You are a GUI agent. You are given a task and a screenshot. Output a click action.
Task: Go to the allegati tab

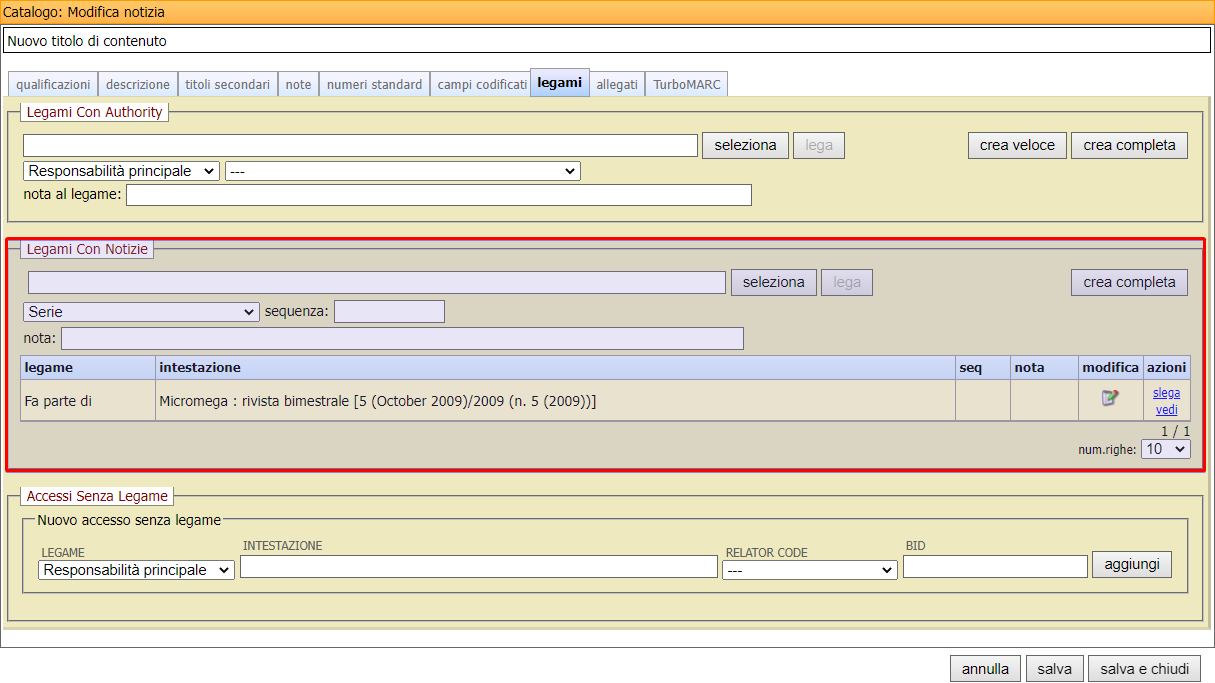[x=617, y=85]
